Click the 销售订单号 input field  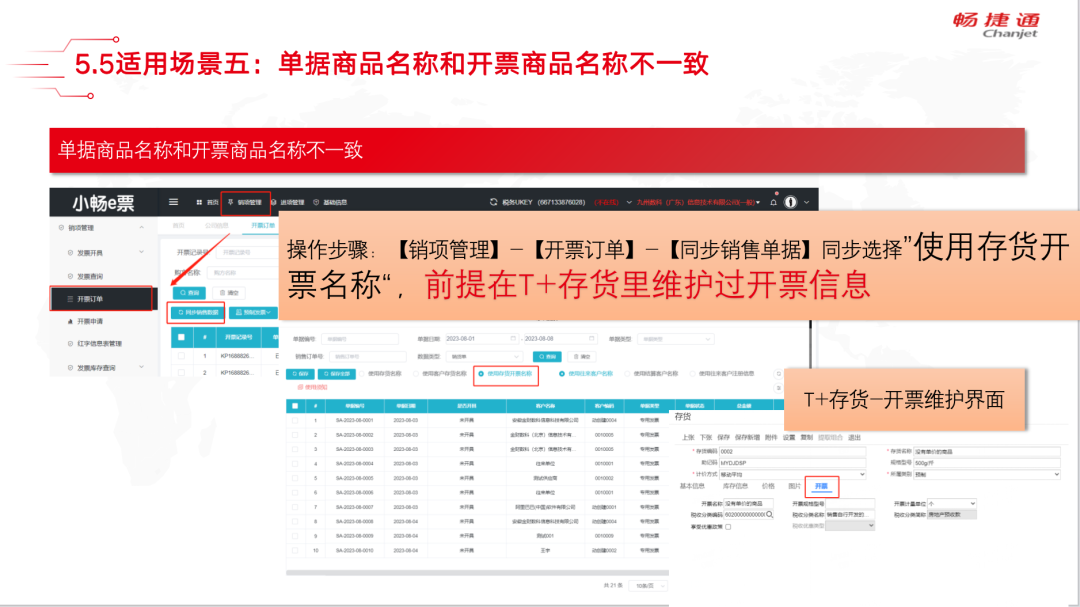[x=367, y=356]
